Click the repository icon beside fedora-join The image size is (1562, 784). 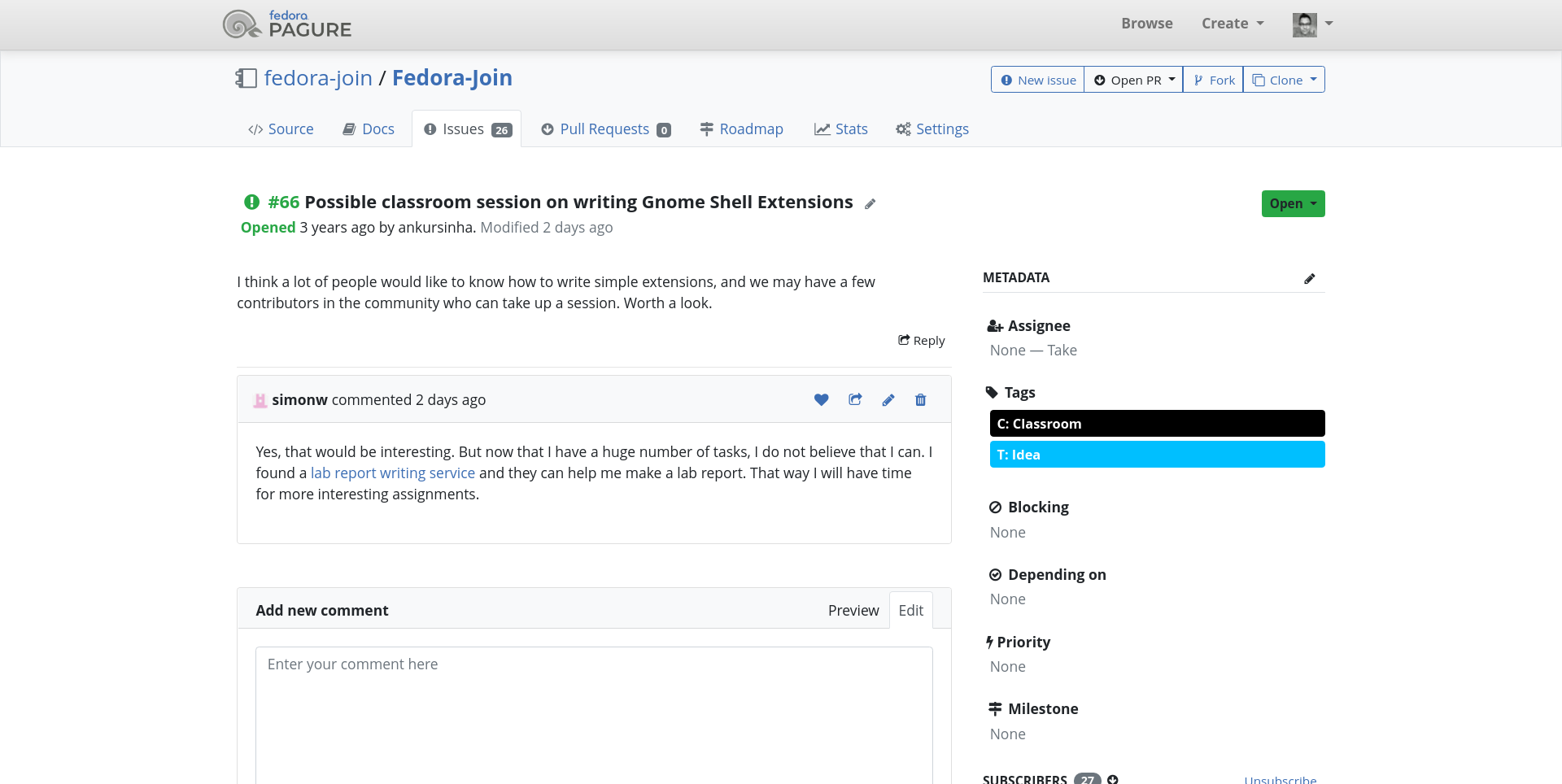(x=247, y=78)
